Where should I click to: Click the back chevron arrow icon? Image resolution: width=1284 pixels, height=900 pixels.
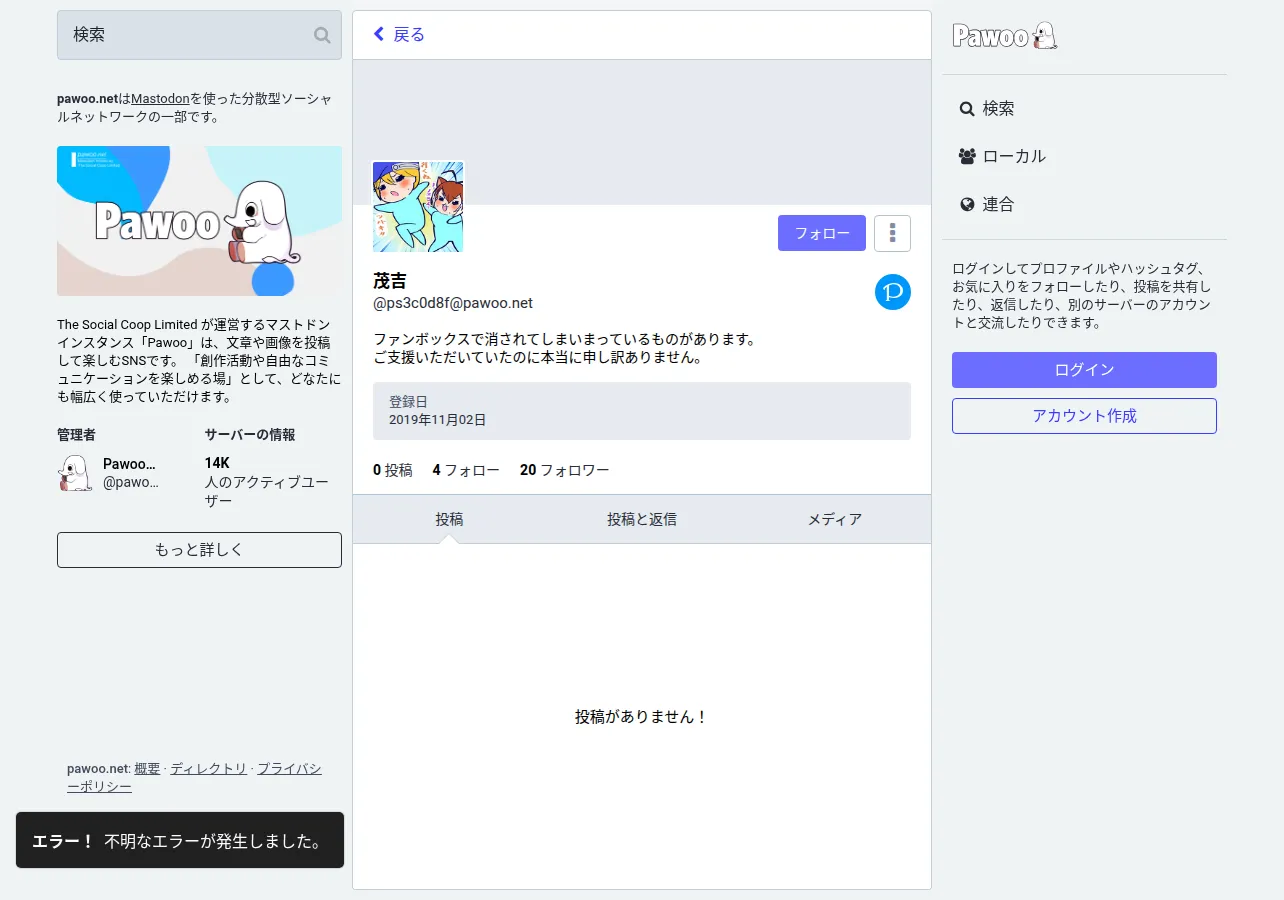[x=379, y=34]
